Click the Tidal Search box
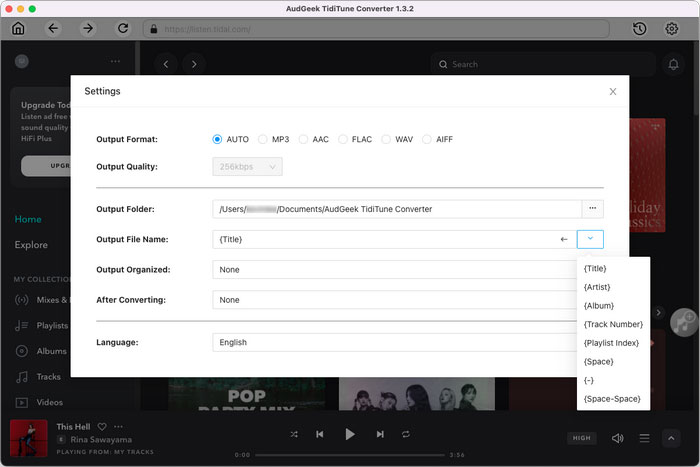 pos(543,64)
